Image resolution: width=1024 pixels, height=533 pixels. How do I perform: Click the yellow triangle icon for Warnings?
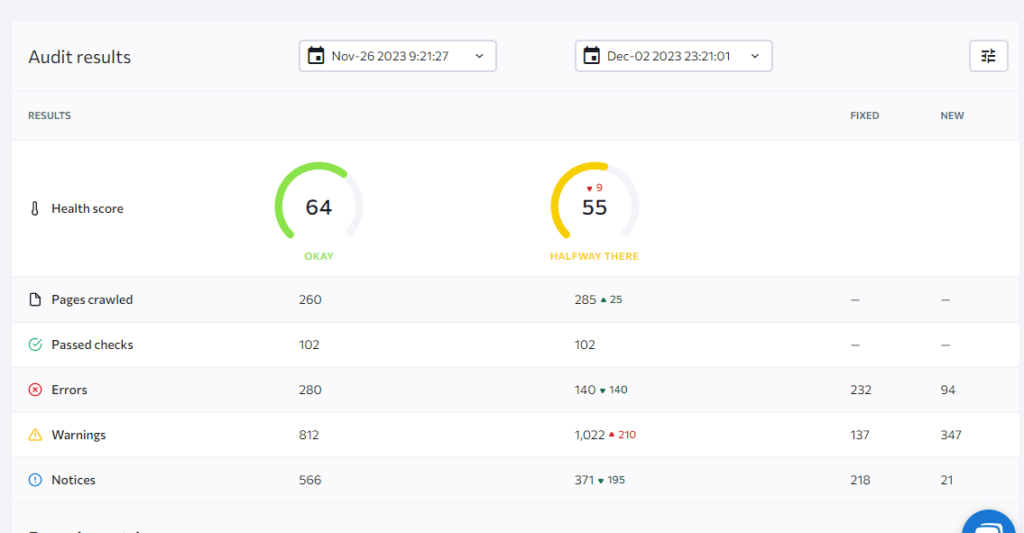pyautogui.click(x=35, y=434)
